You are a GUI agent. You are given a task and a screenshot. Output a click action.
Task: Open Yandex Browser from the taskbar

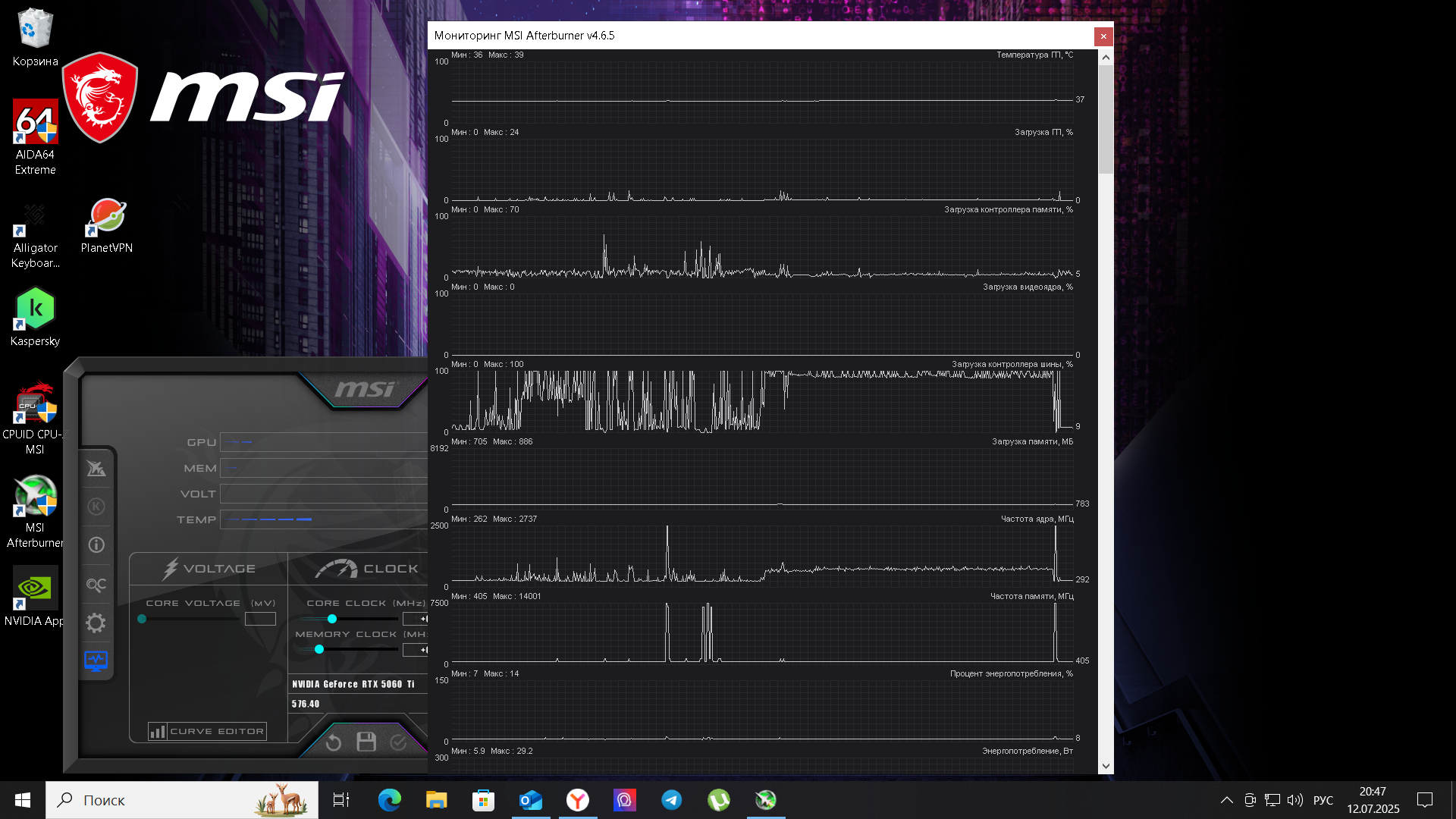tap(578, 800)
